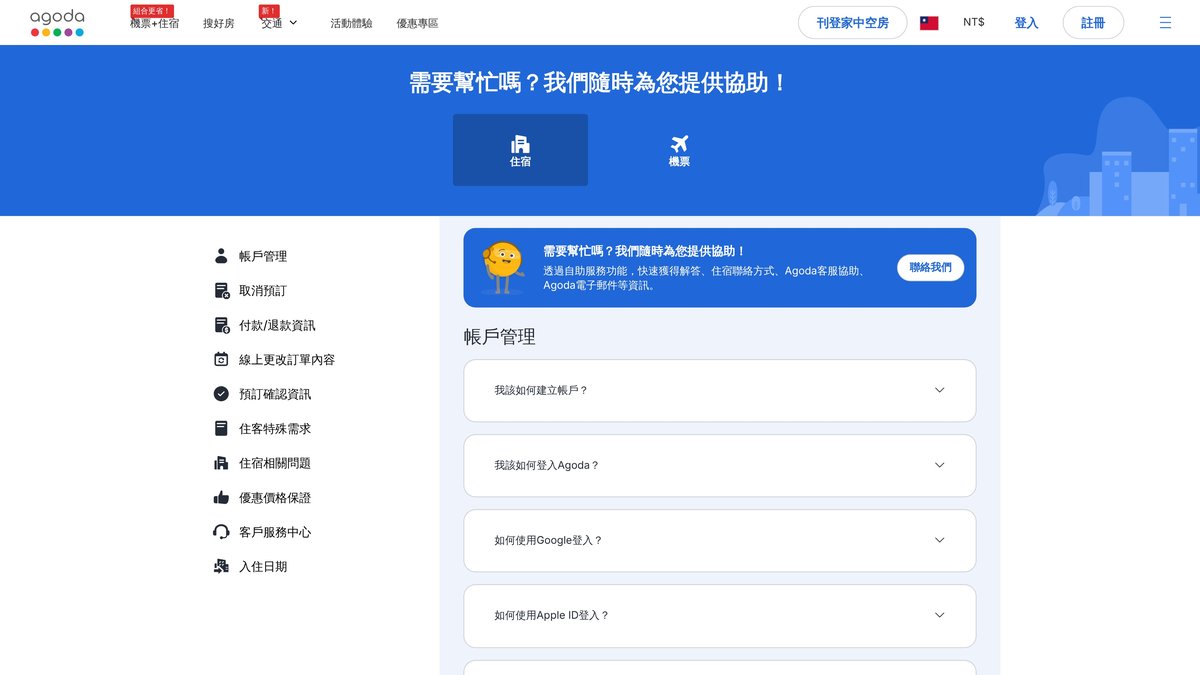Viewport: 1200px width, 675px height.
Task: Click the 登入 link
Action: click(x=1026, y=22)
